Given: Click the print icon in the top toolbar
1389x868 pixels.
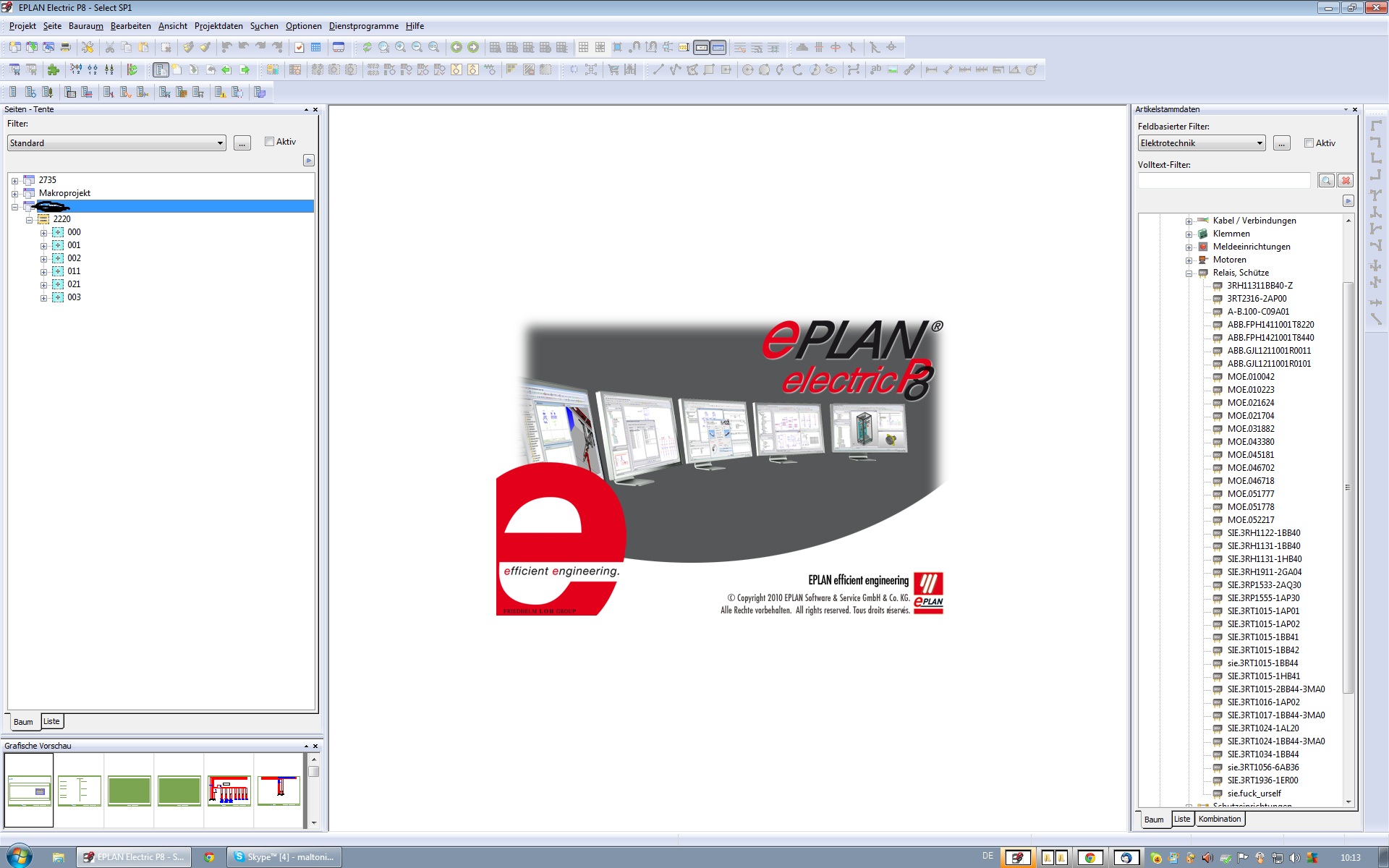Looking at the screenshot, I should tap(65, 47).
